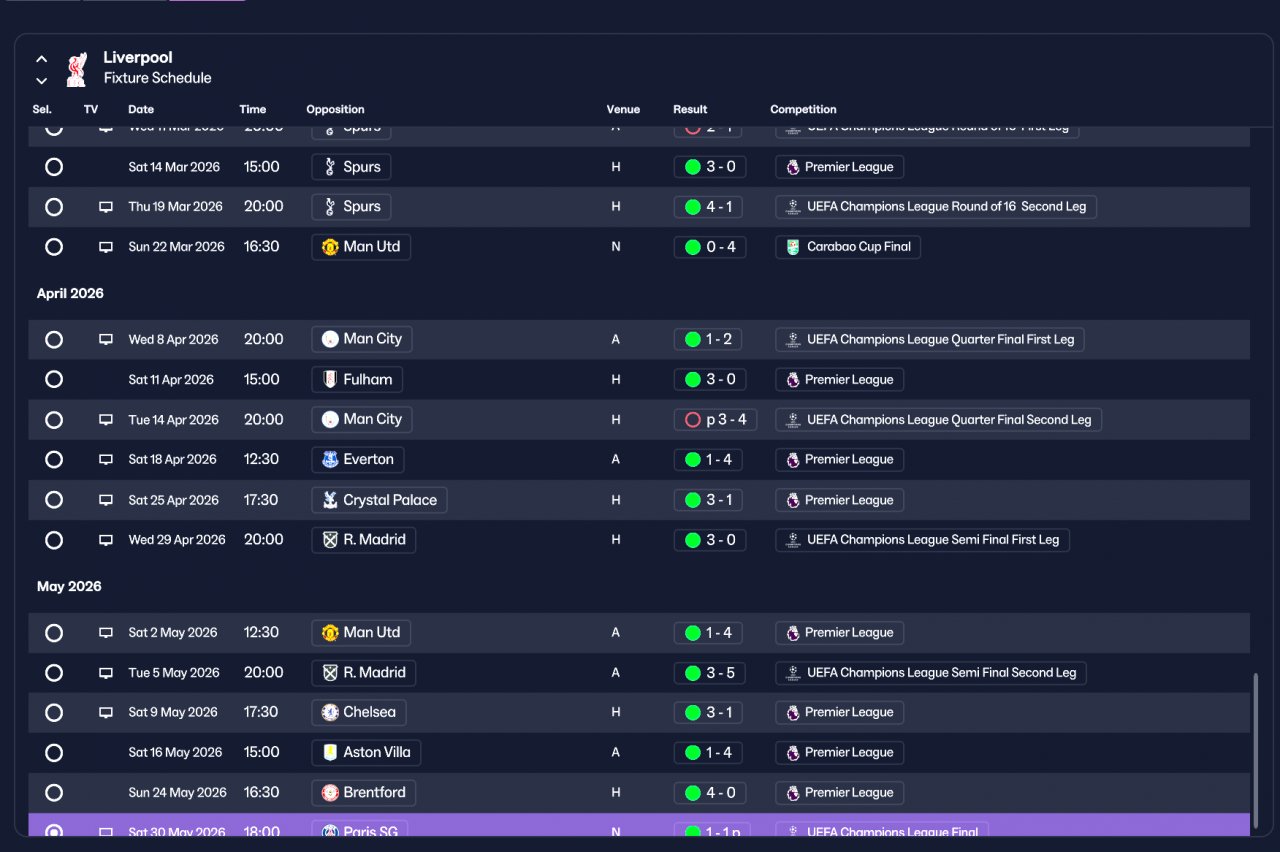Open Man Utd opposition on Carabao Cup Final row

(361, 247)
